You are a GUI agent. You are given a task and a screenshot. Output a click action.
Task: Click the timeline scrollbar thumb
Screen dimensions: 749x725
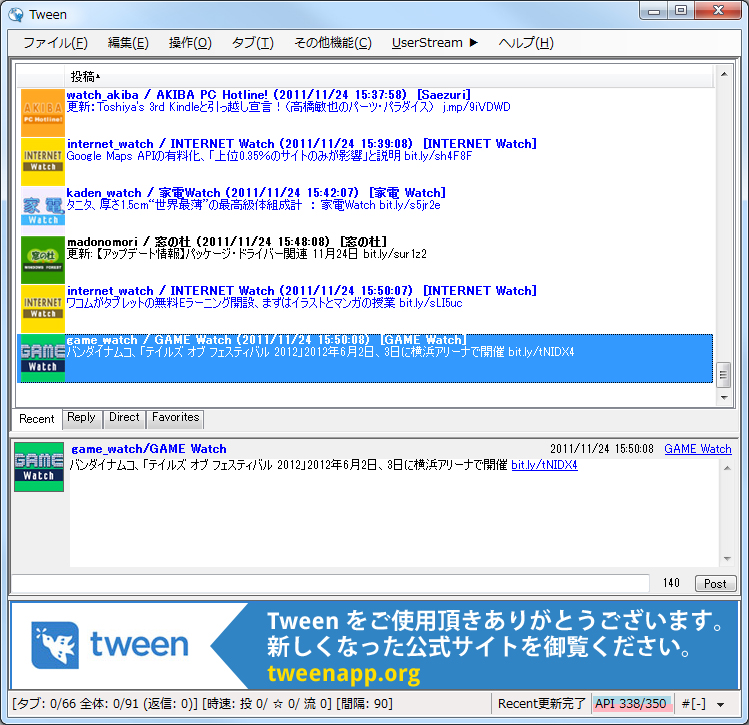tap(723, 375)
